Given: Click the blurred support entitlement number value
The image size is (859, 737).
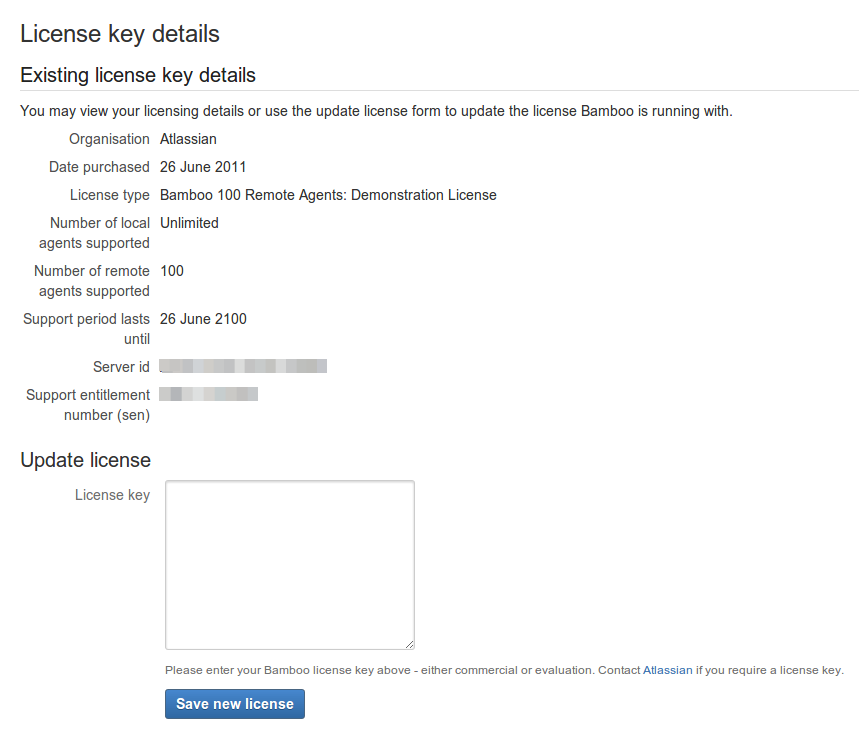Looking at the screenshot, I should coord(208,395).
